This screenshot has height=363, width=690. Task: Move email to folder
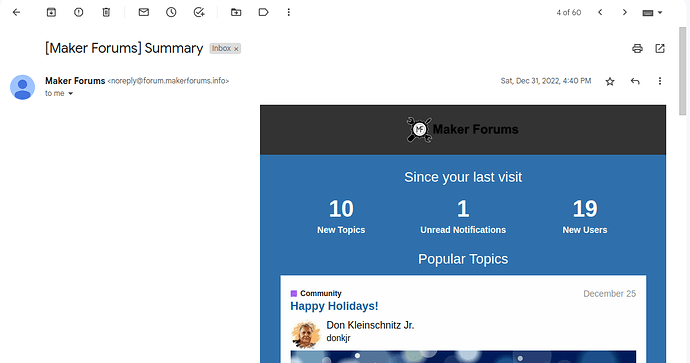click(x=236, y=12)
